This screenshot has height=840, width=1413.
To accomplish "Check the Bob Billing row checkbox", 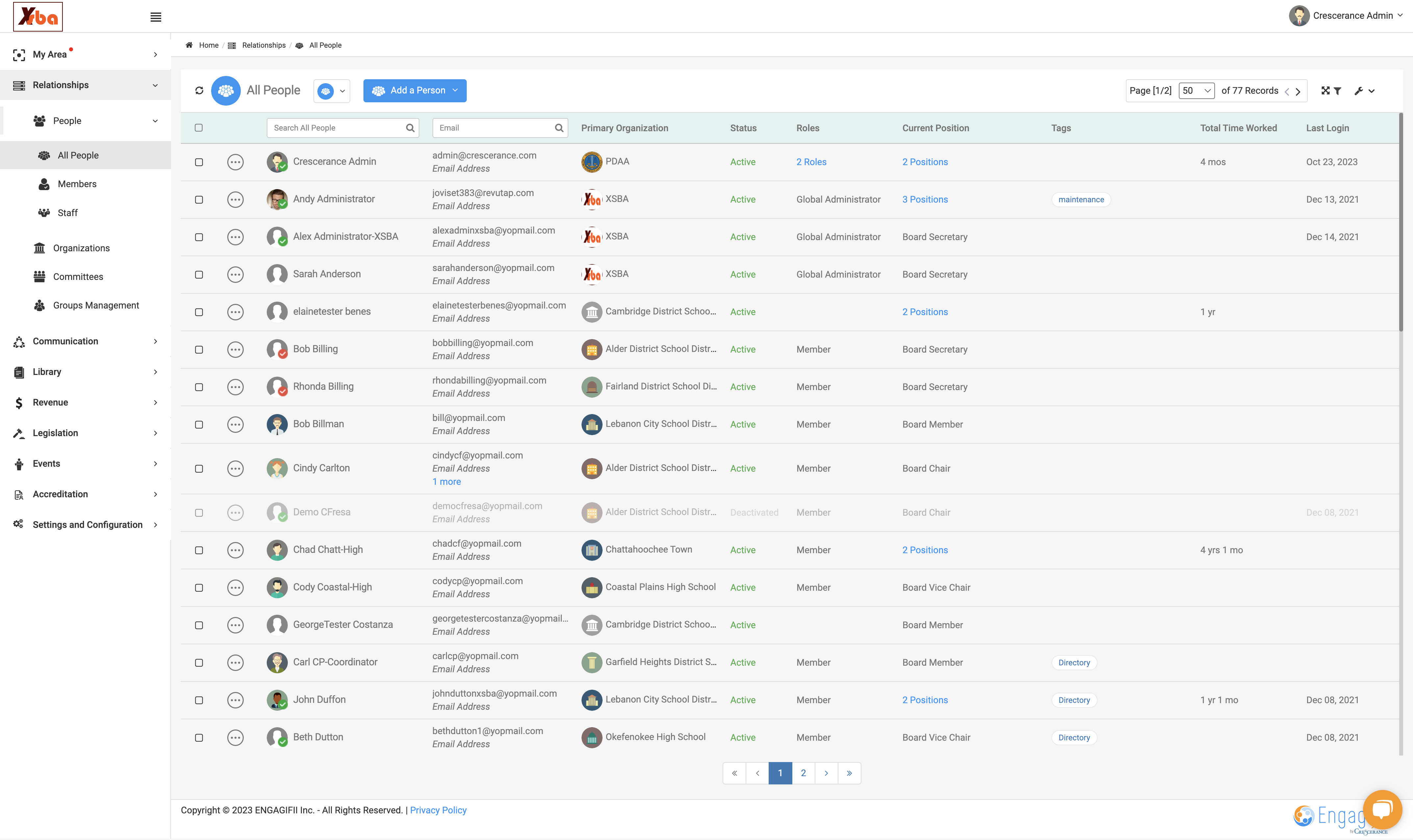I will click(199, 350).
